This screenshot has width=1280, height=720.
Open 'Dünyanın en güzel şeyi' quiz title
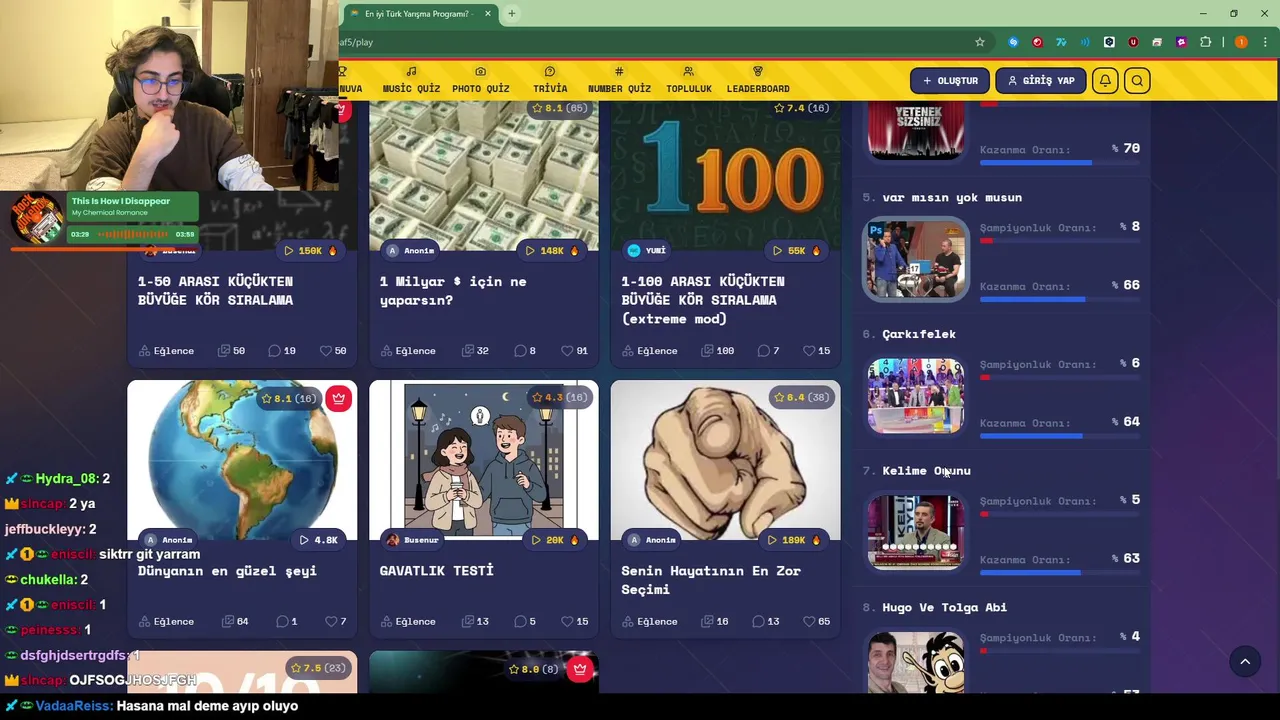tap(227, 571)
